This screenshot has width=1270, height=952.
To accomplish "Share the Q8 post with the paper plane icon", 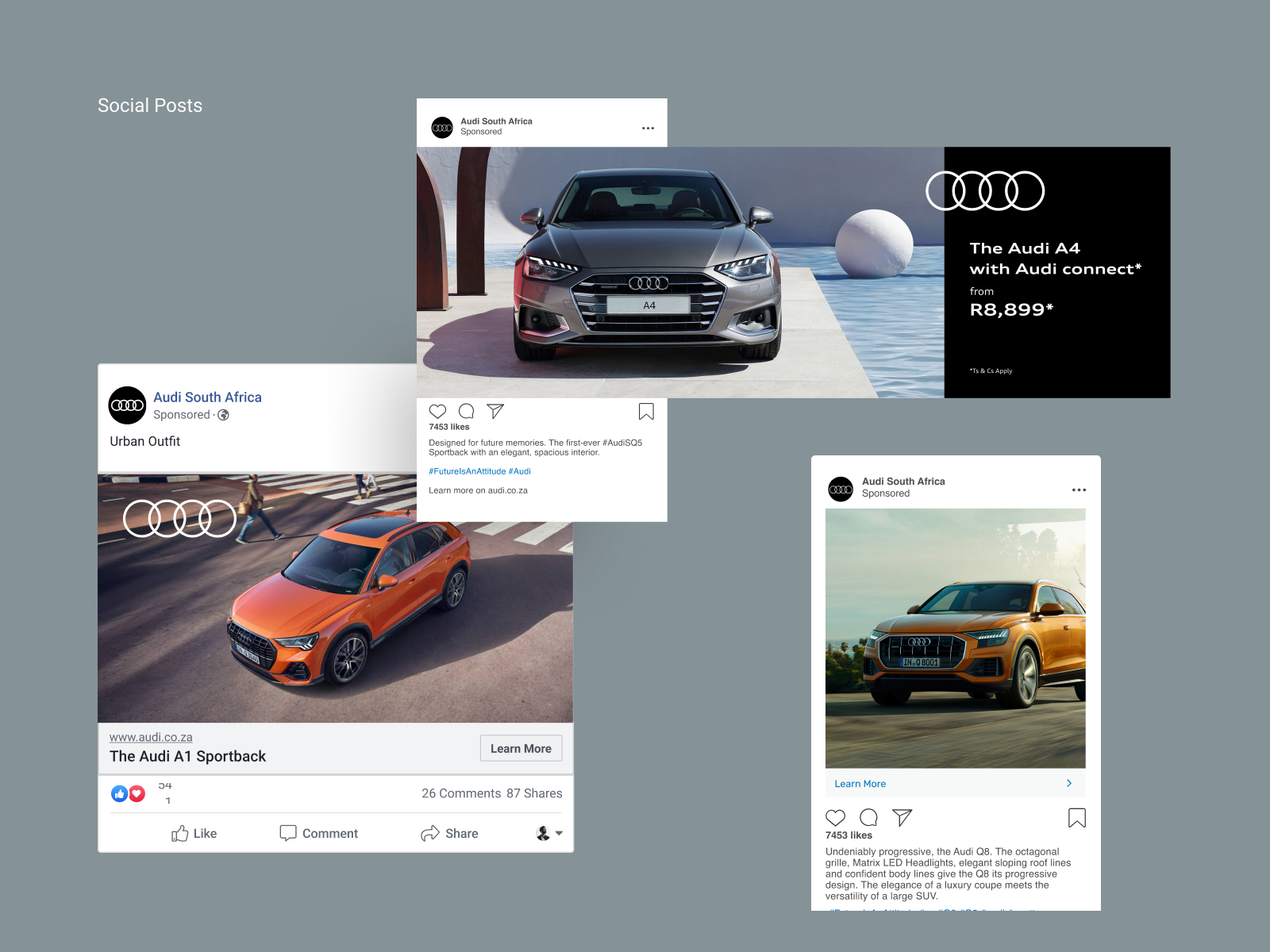I will [902, 818].
